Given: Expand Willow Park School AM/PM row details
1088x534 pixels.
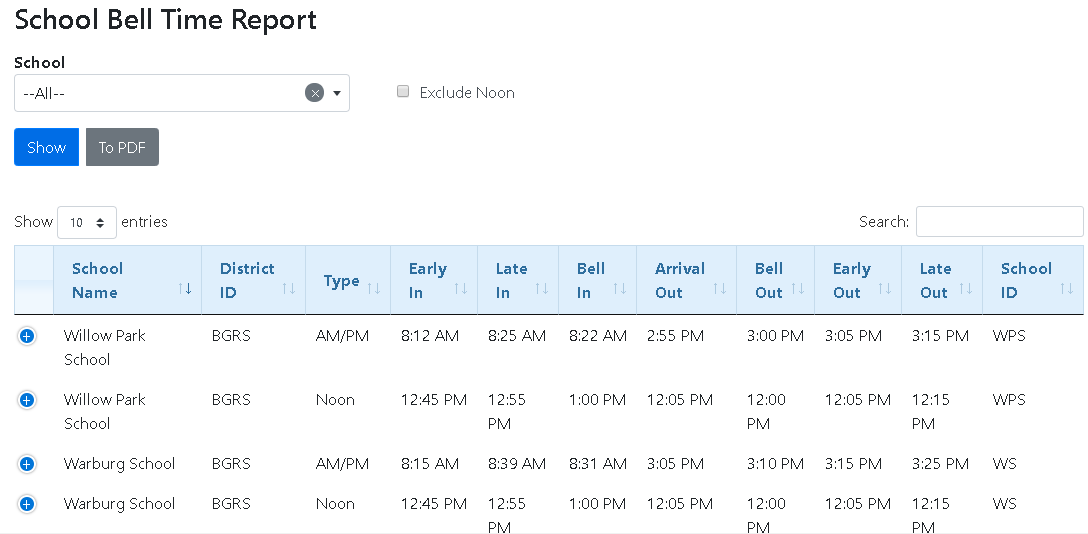Looking at the screenshot, I should 27,336.
